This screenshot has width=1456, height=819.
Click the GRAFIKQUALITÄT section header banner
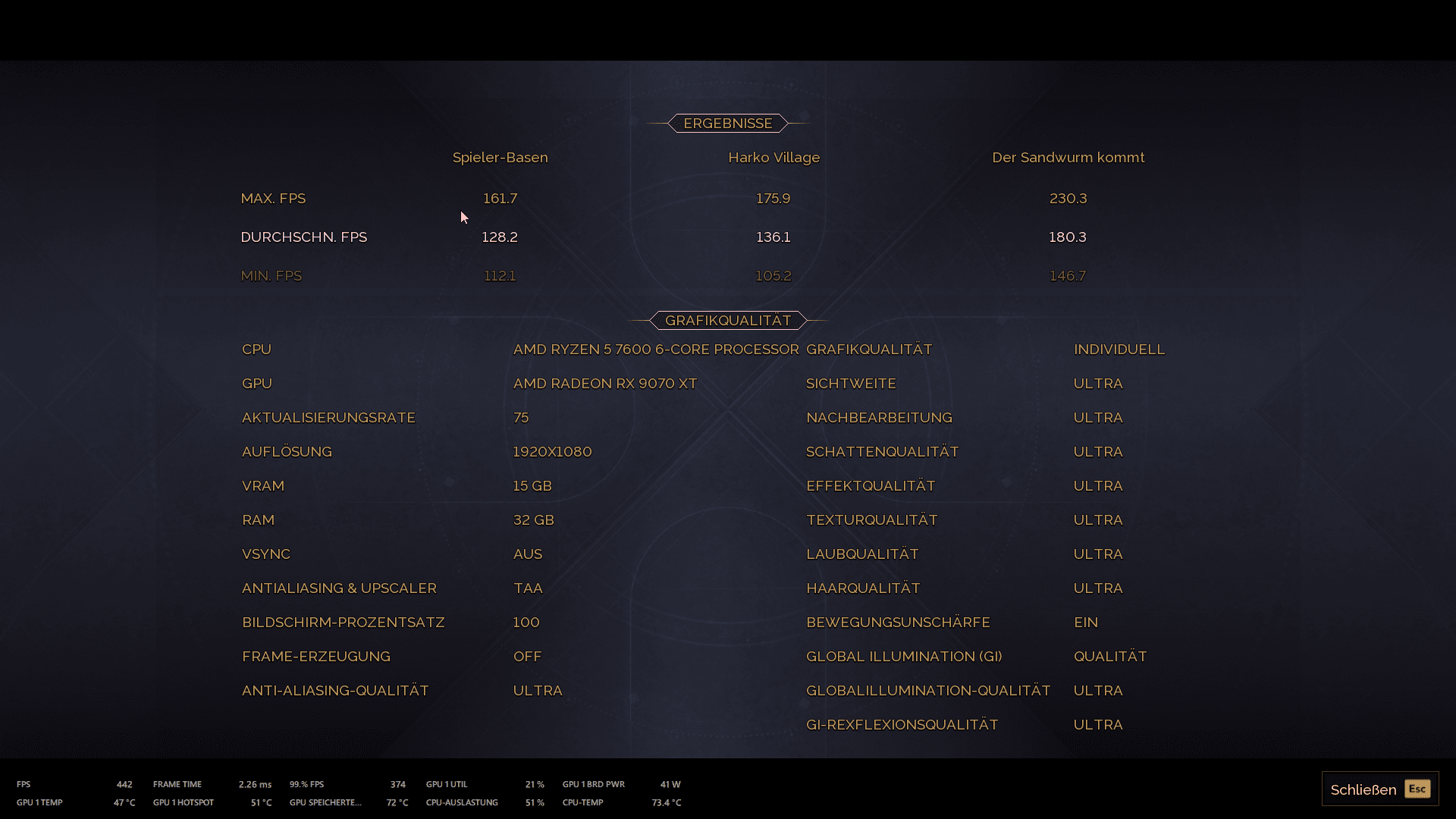click(x=728, y=320)
